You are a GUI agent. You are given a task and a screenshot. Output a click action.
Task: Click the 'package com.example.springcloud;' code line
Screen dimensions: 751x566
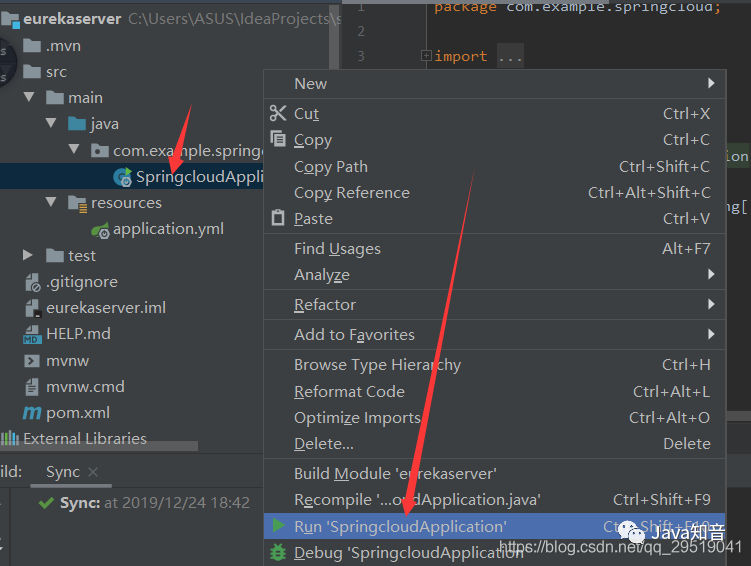click(578, 7)
